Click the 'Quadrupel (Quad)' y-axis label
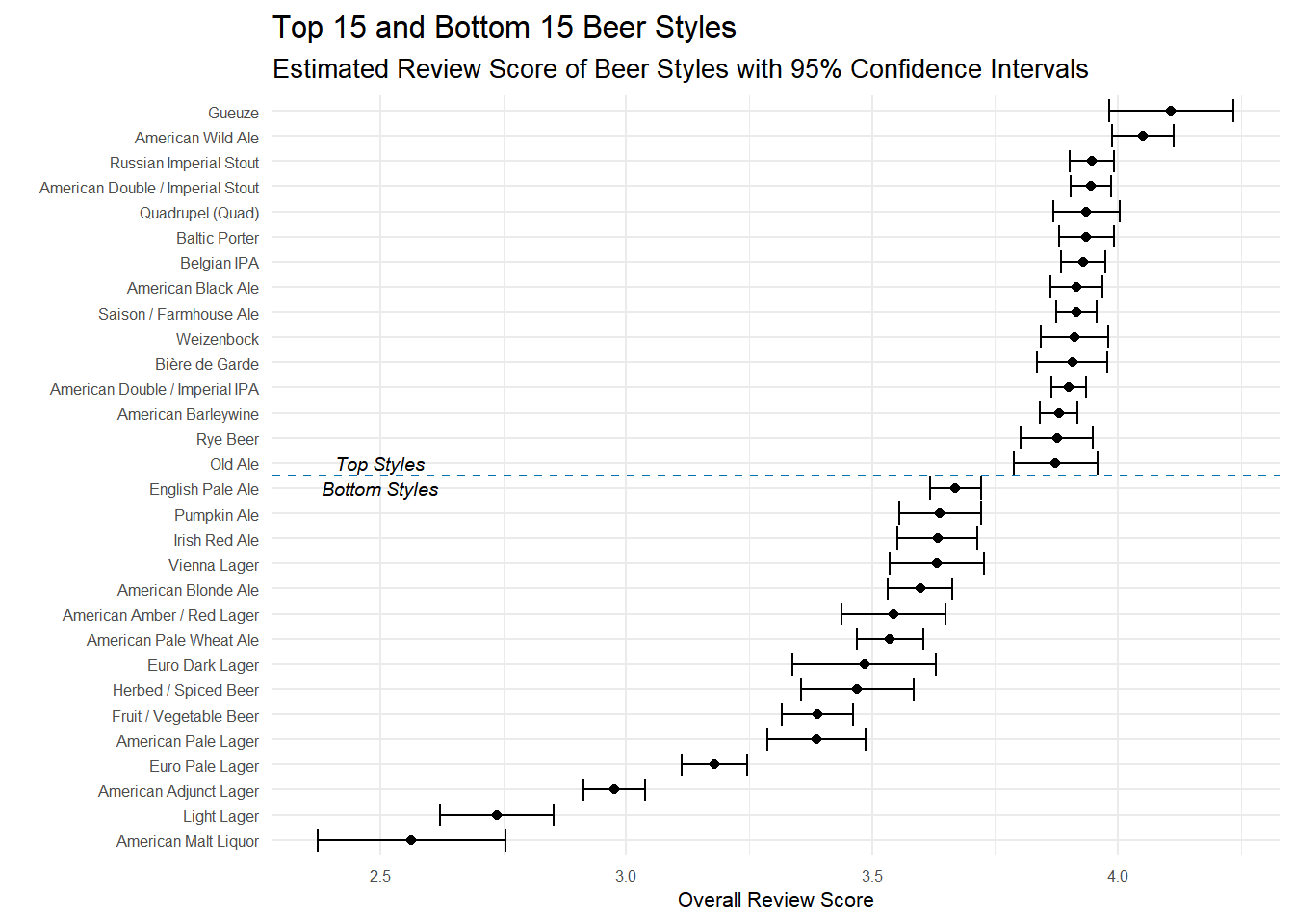The height and width of the screenshot is (924, 1294). coord(199,213)
